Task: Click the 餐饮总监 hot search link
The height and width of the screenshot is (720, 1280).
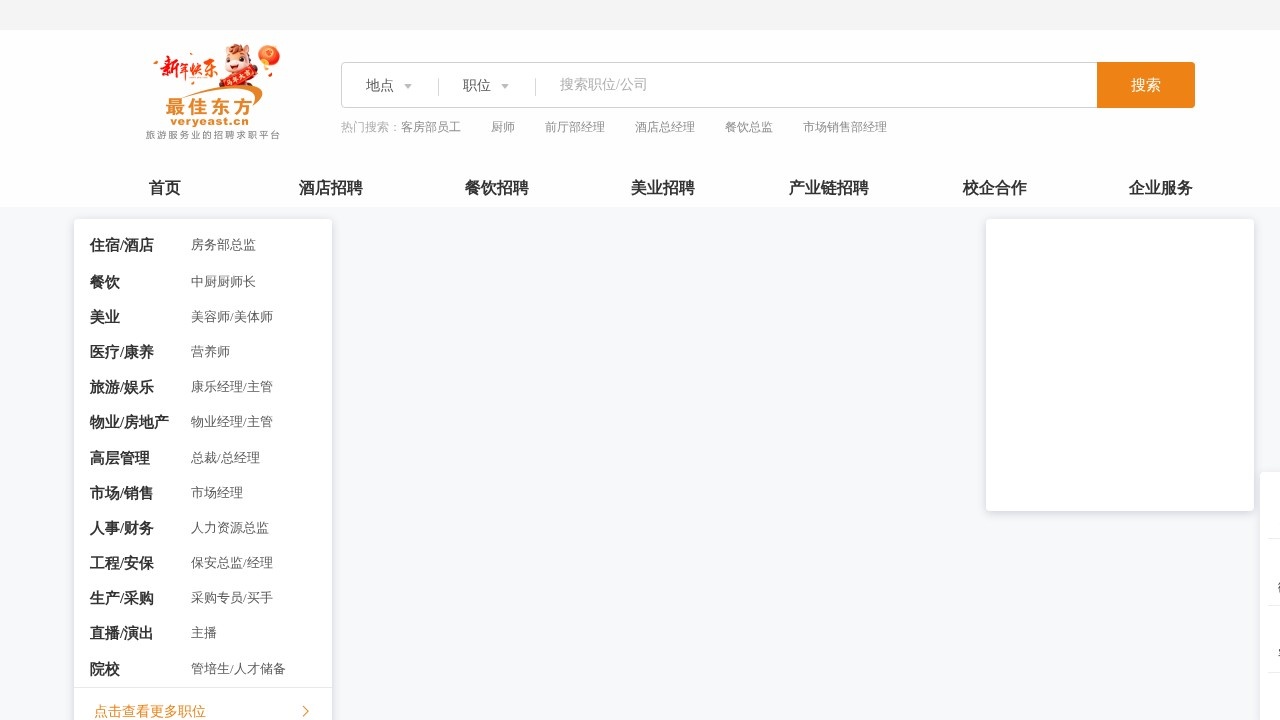Action: pos(748,127)
